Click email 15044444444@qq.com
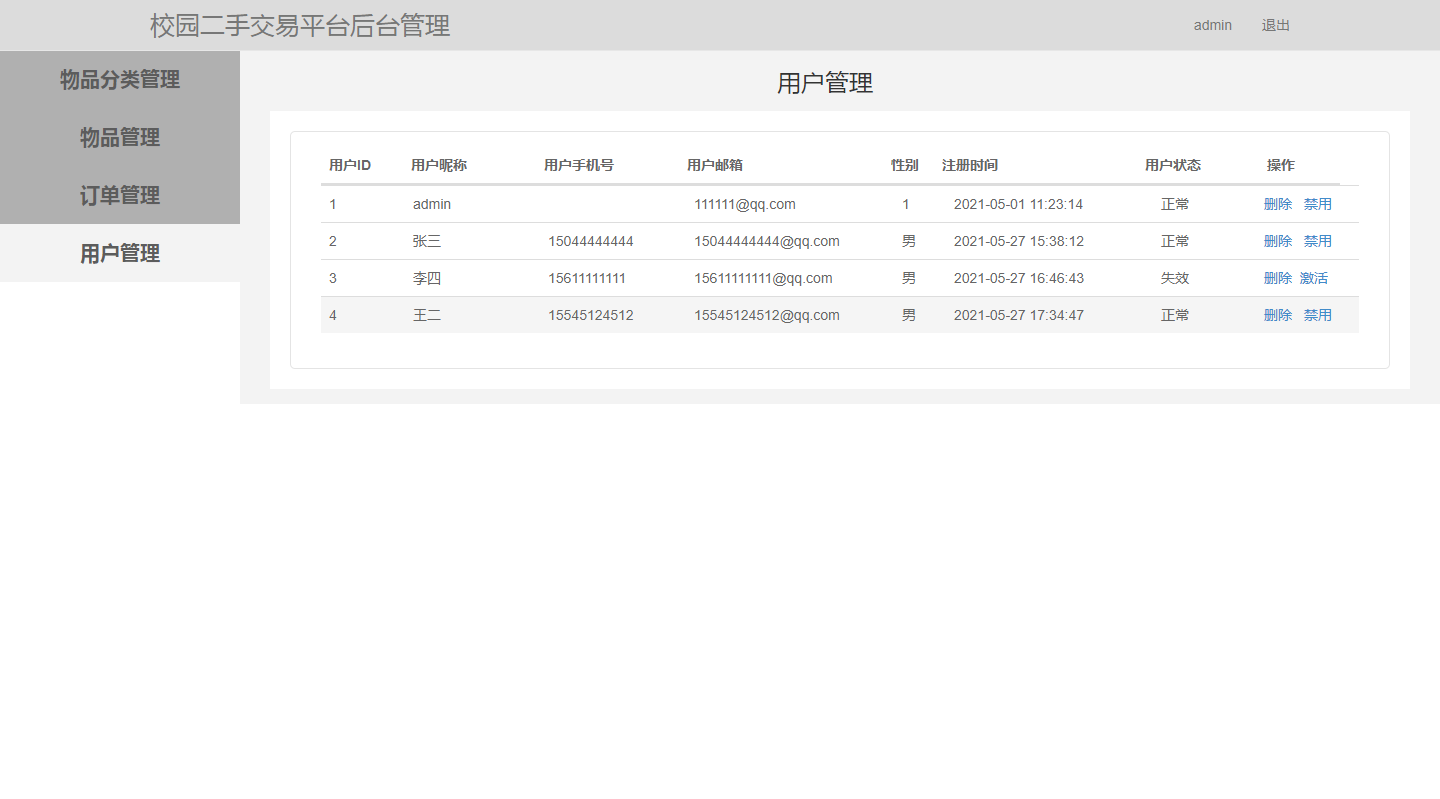 point(767,241)
